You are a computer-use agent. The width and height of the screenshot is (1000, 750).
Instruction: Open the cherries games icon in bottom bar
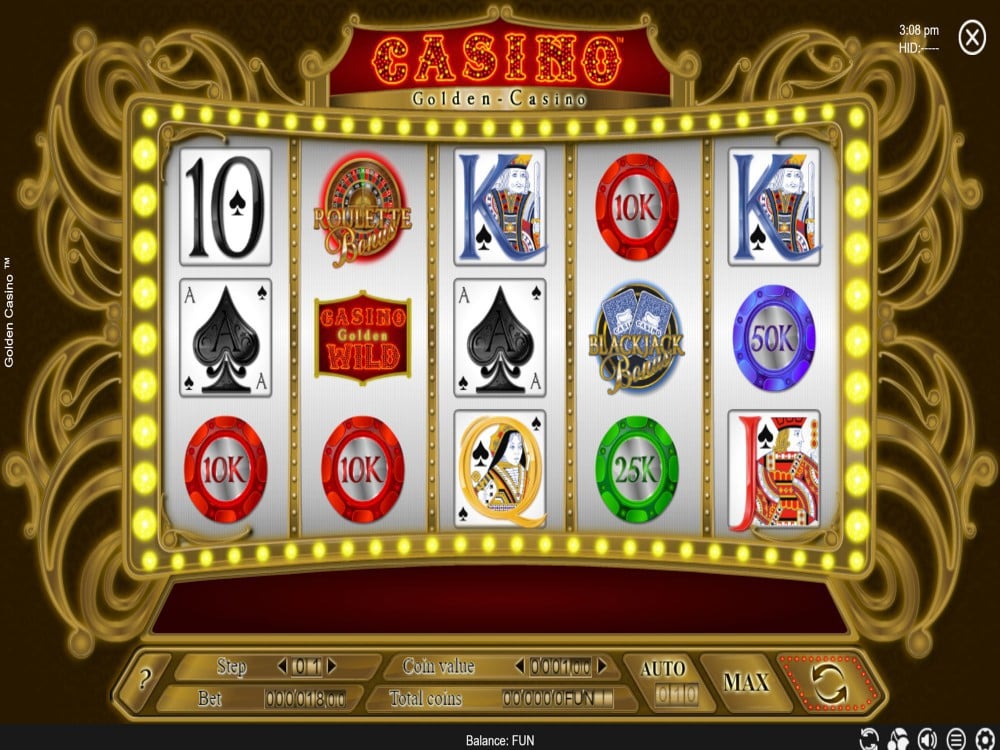point(897,739)
